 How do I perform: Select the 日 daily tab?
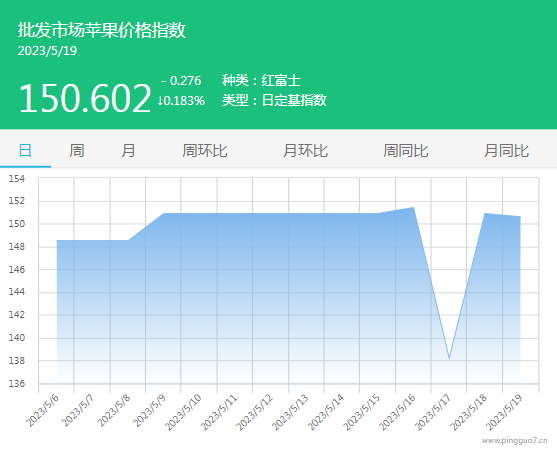pyautogui.click(x=25, y=151)
